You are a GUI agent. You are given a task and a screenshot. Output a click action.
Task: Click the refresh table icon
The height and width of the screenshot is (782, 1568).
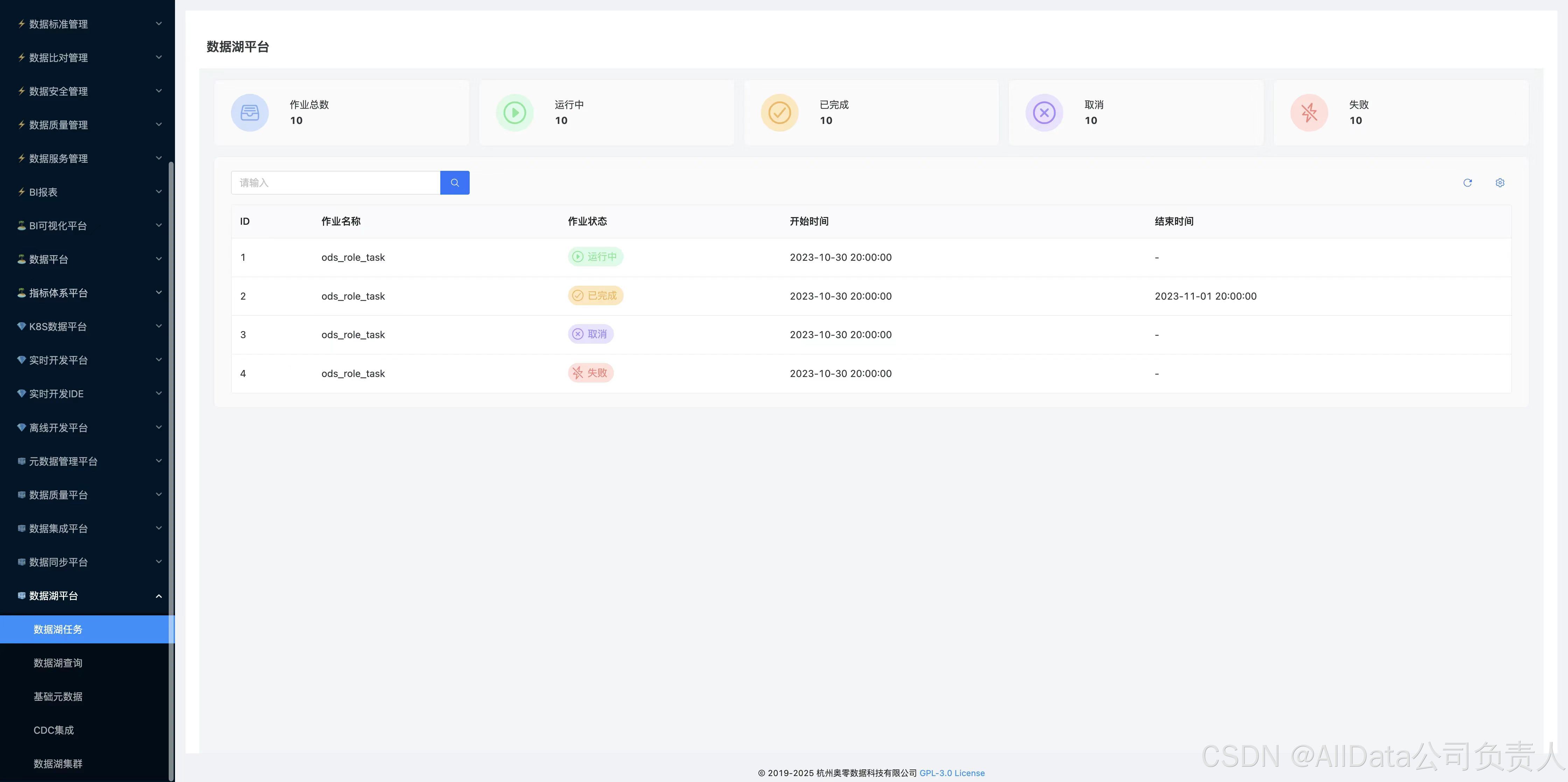pos(1467,183)
